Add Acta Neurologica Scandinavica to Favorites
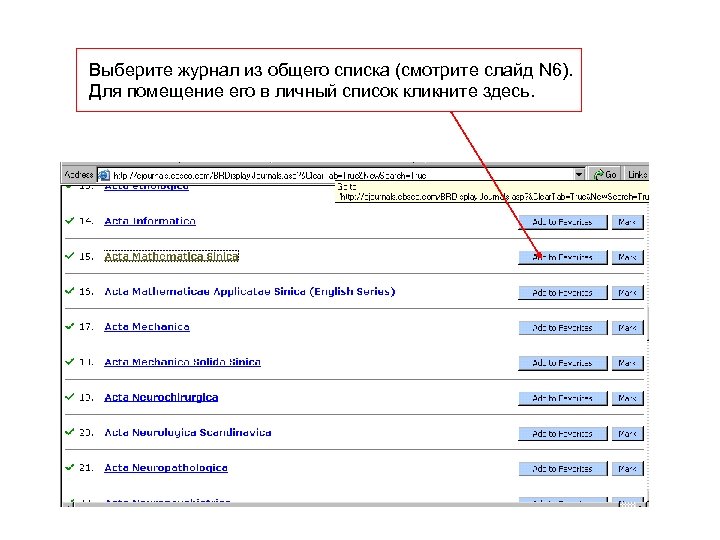This screenshot has width=720, height=540. [562, 433]
